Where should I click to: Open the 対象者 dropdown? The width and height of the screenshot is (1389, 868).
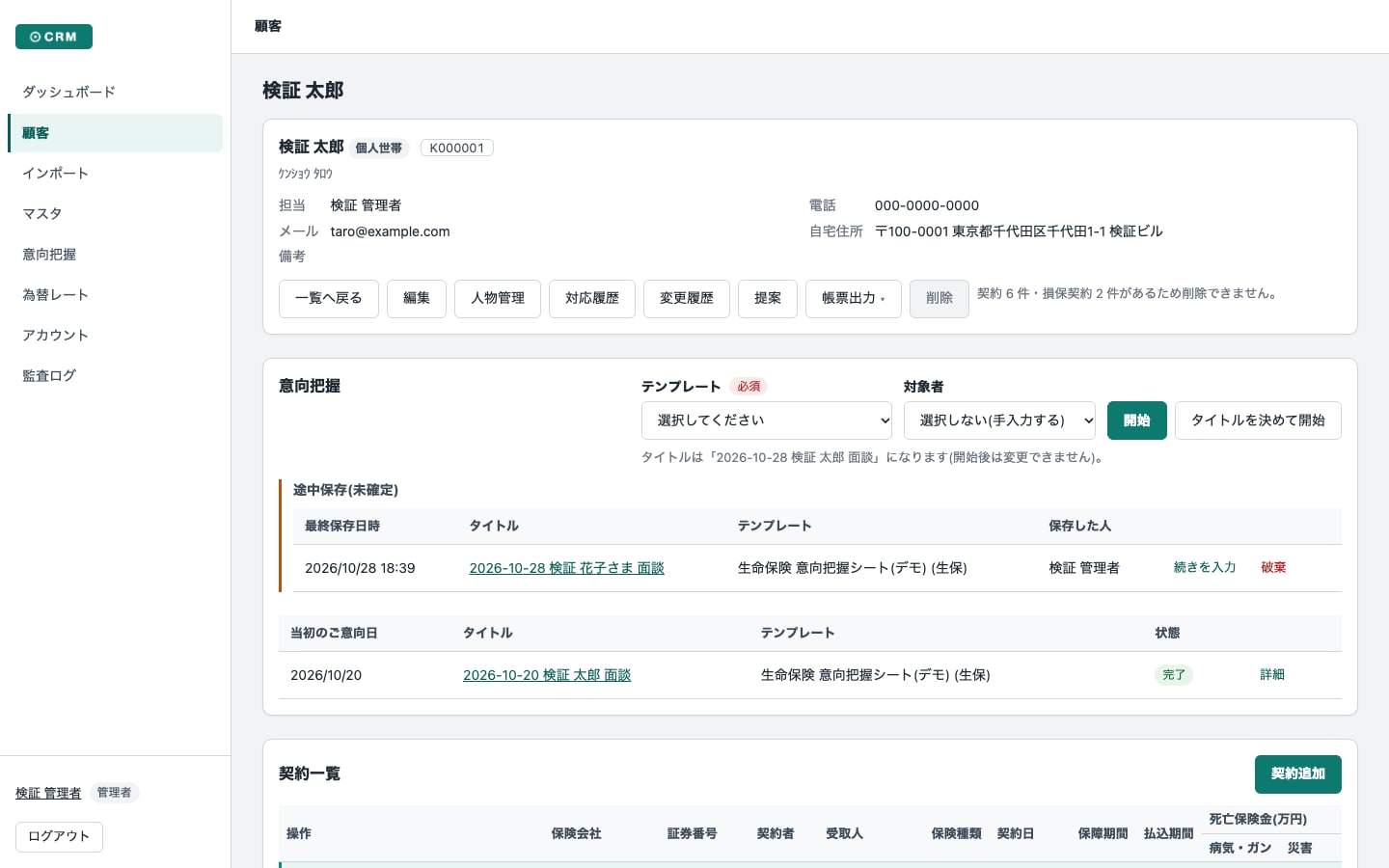click(x=999, y=420)
